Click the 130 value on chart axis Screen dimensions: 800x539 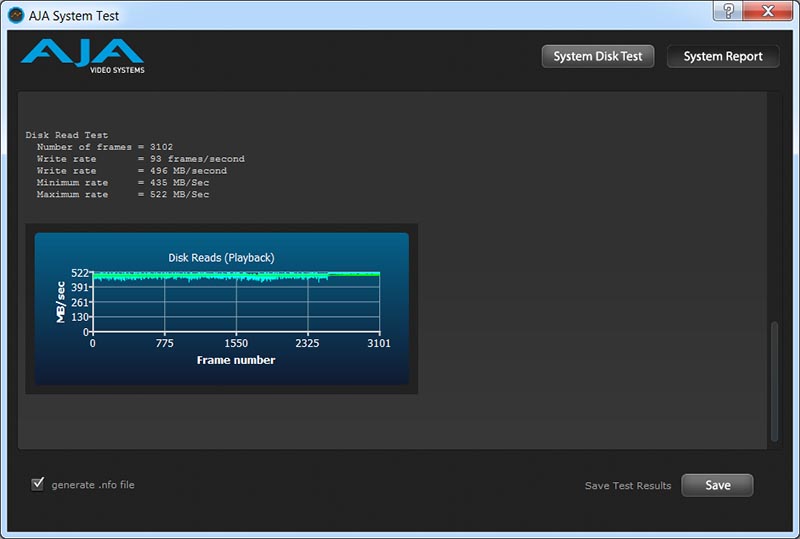click(80, 317)
